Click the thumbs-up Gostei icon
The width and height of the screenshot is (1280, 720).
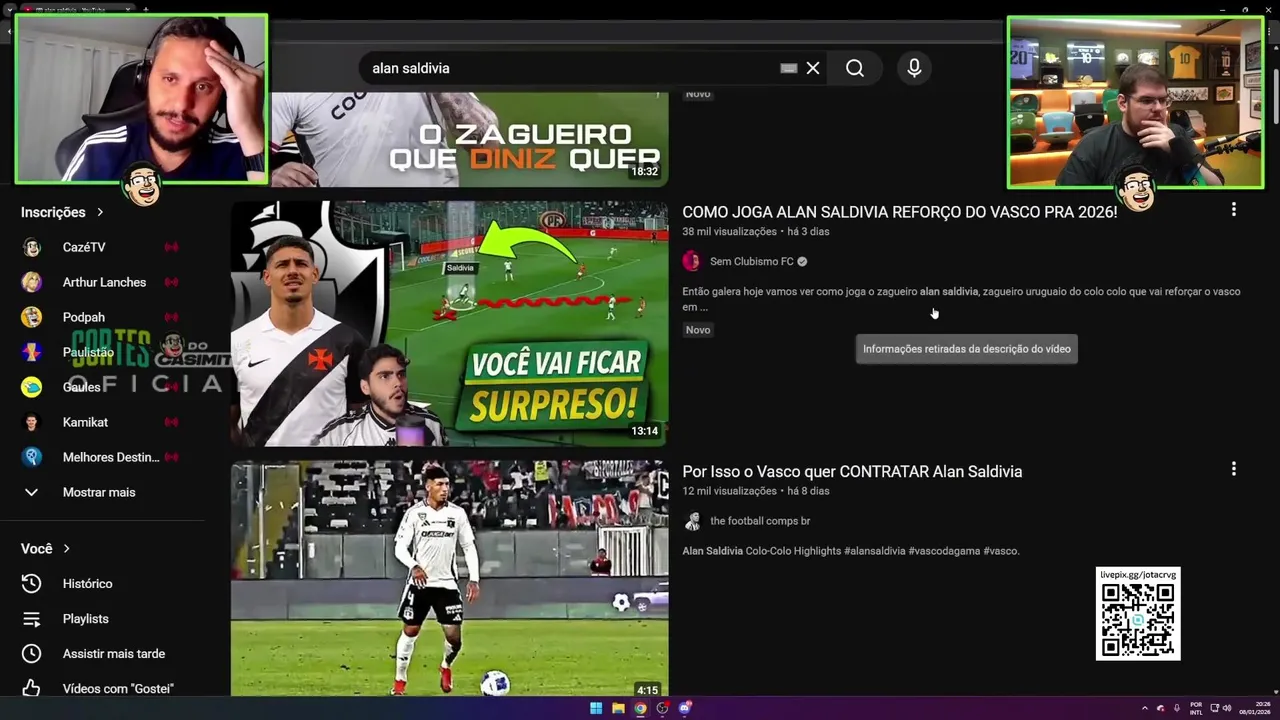(x=32, y=688)
